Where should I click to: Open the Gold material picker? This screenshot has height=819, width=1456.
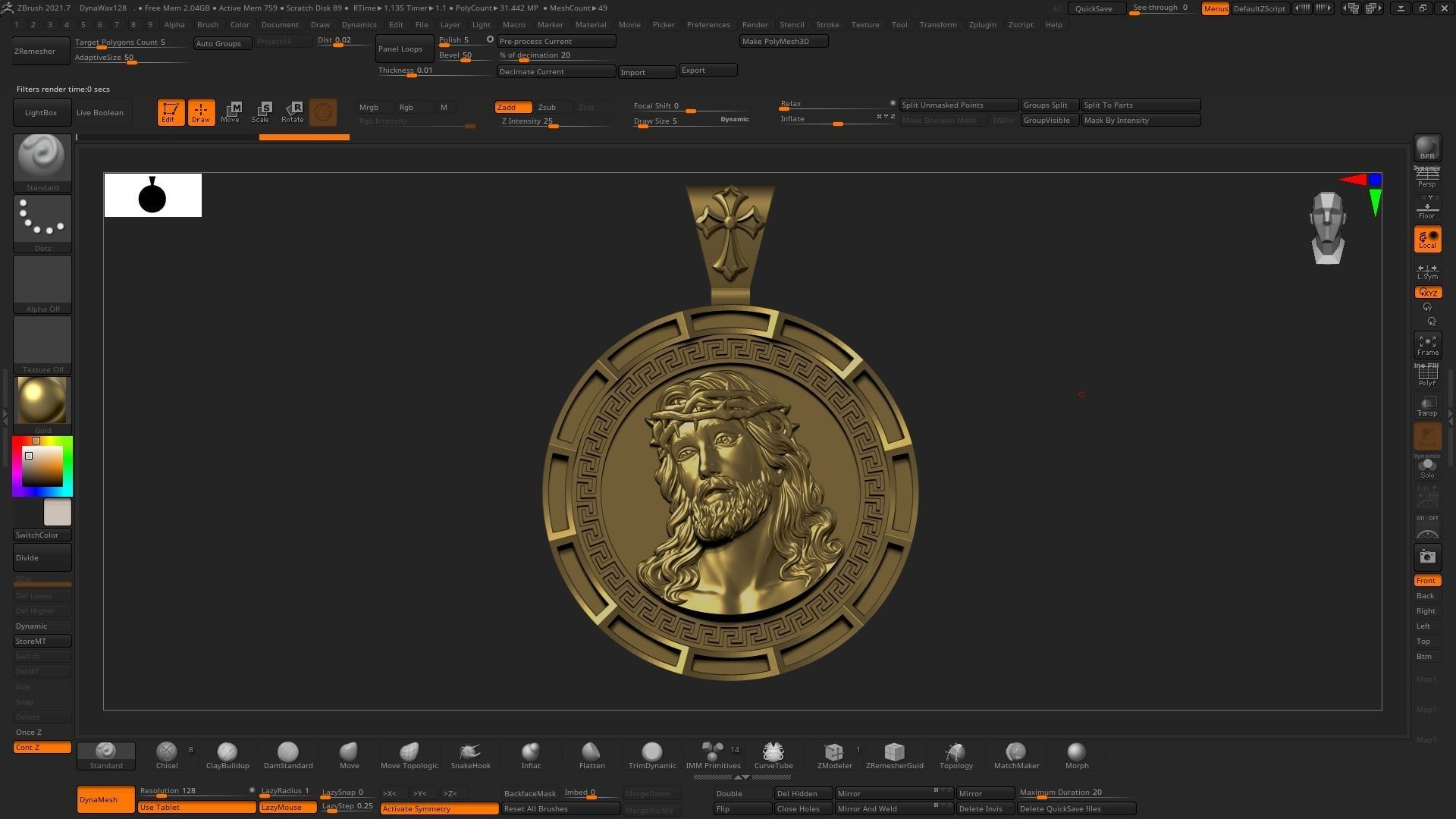click(42, 405)
